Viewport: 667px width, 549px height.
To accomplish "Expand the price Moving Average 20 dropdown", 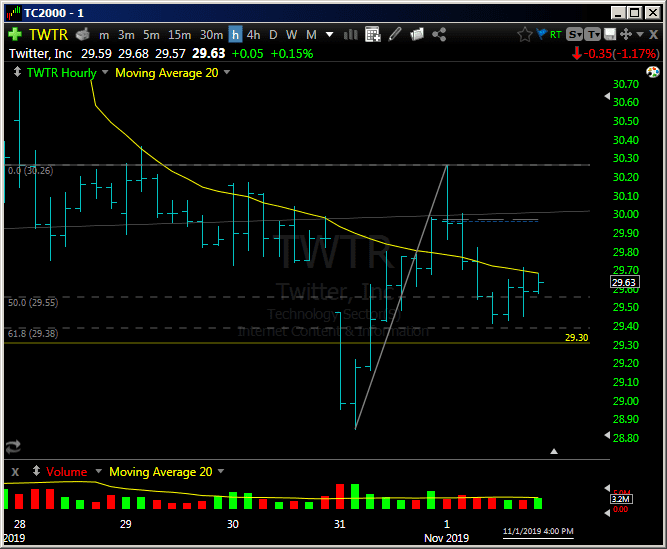I will point(227,72).
